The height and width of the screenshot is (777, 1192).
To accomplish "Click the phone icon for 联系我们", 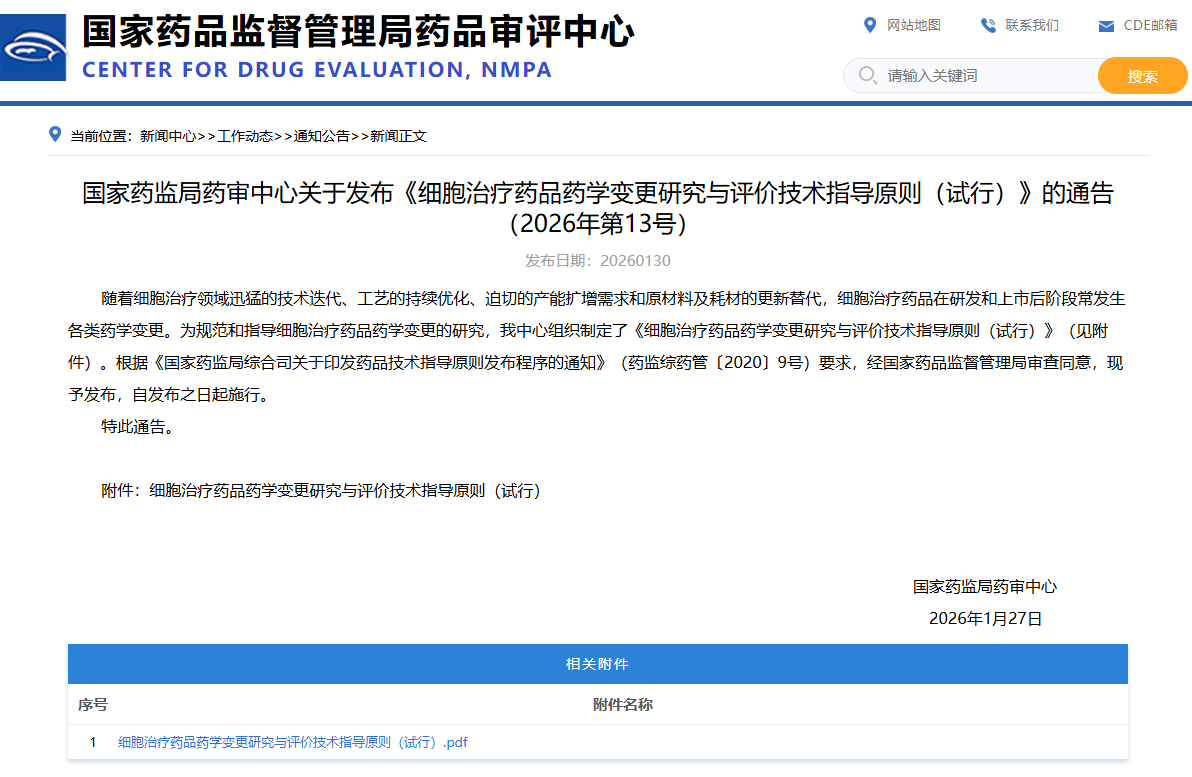I will pyautogui.click(x=988, y=25).
